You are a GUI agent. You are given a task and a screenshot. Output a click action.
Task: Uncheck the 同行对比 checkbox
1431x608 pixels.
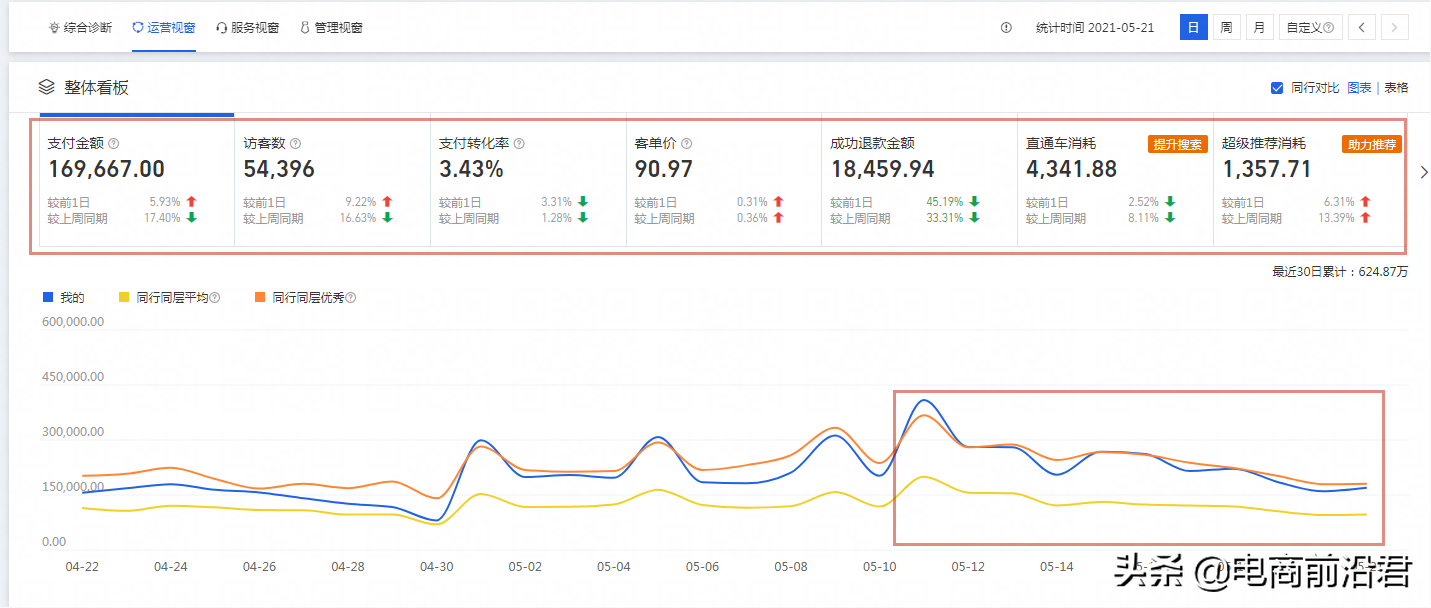coord(1277,88)
